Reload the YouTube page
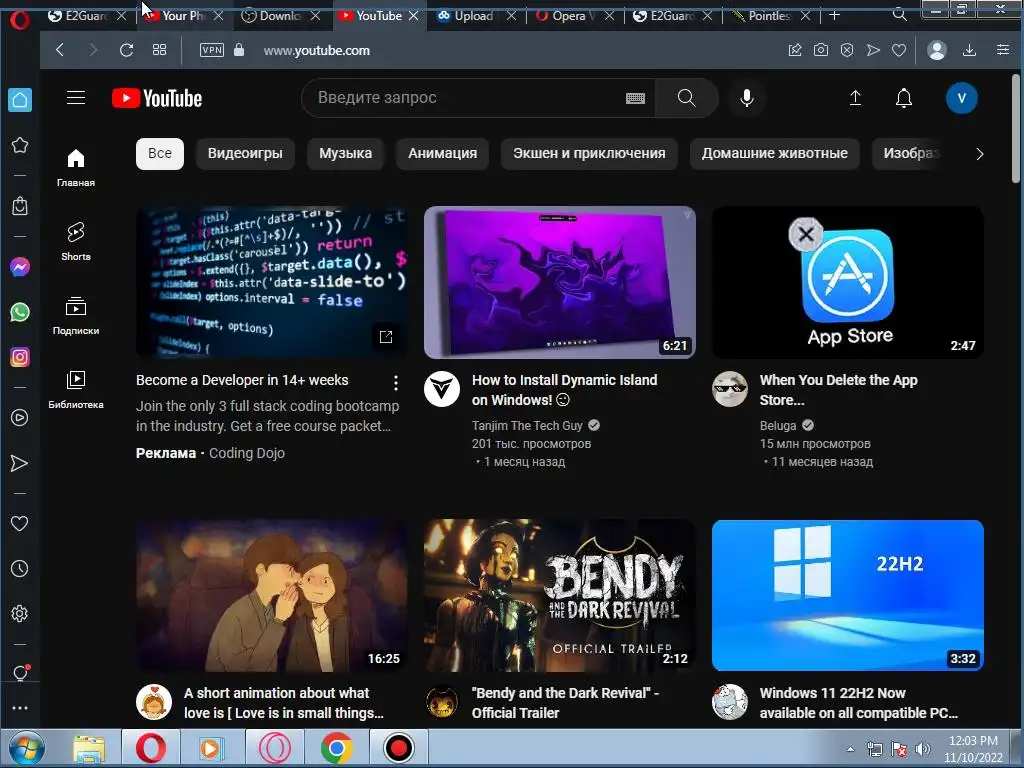Screen dimensions: 1024x768 126,50
